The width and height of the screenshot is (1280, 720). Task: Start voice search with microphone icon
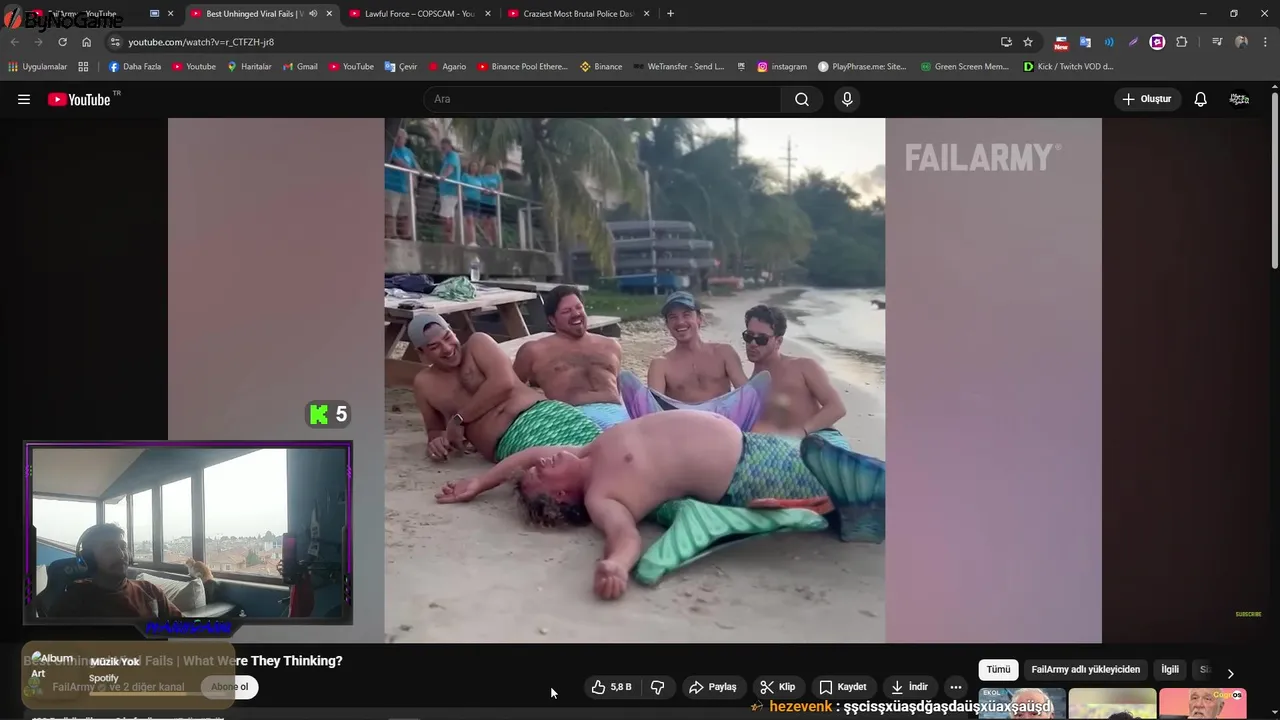tap(847, 99)
